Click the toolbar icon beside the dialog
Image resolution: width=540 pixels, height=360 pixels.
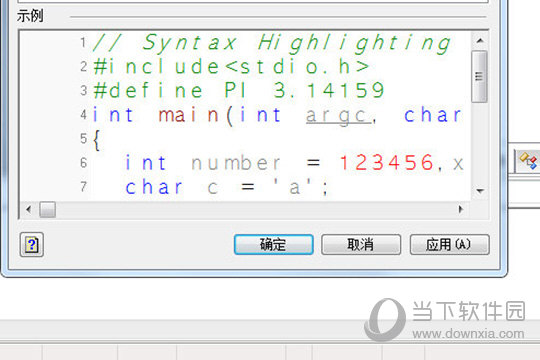tap(528, 161)
